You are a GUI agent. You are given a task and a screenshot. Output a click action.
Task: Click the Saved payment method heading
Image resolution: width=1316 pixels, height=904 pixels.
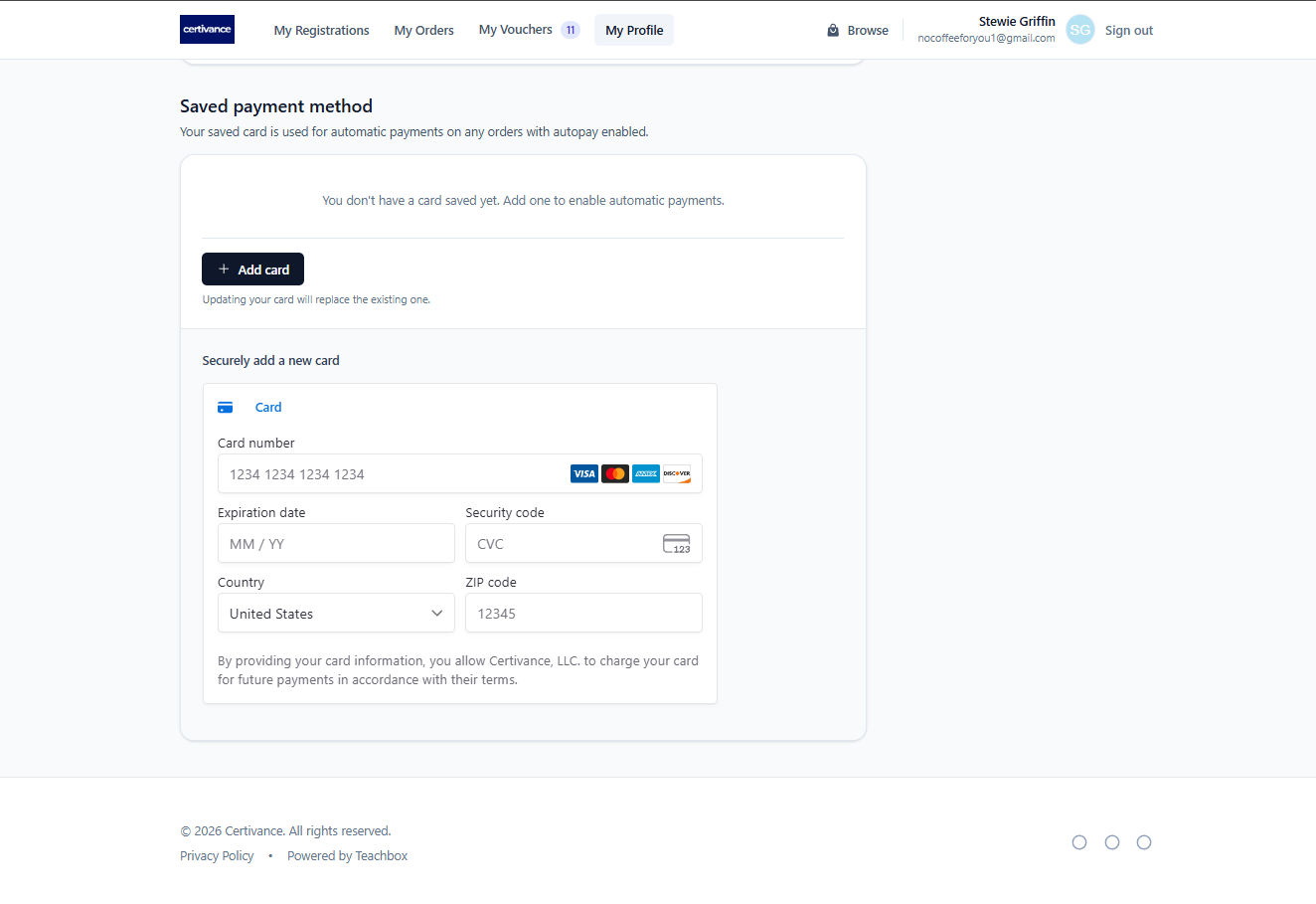[x=276, y=106]
